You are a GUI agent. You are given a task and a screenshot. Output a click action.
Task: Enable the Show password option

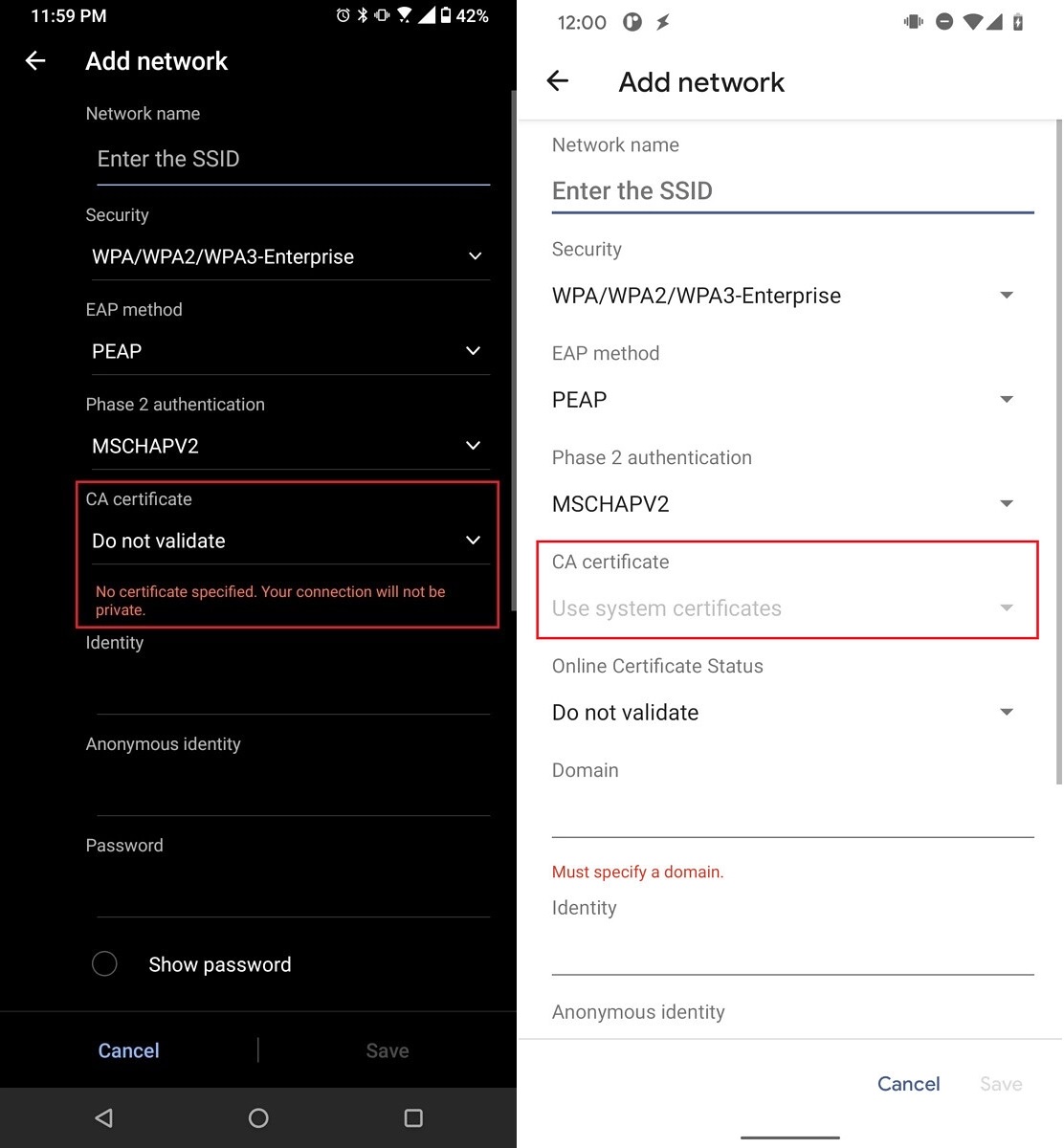[x=105, y=963]
